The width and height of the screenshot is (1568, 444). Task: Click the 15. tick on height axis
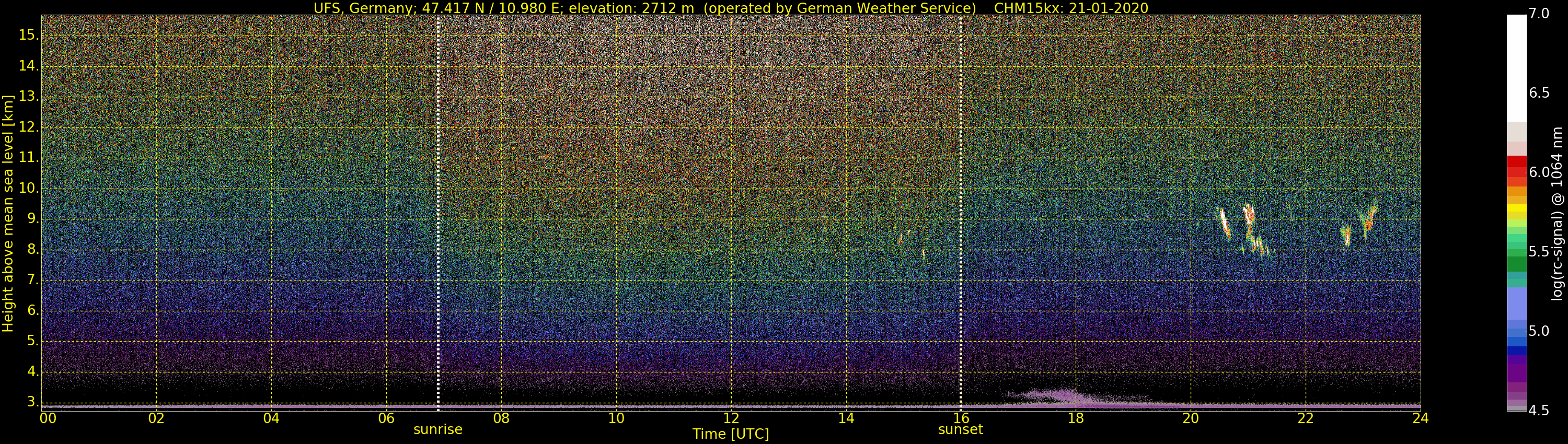[28, 36]
